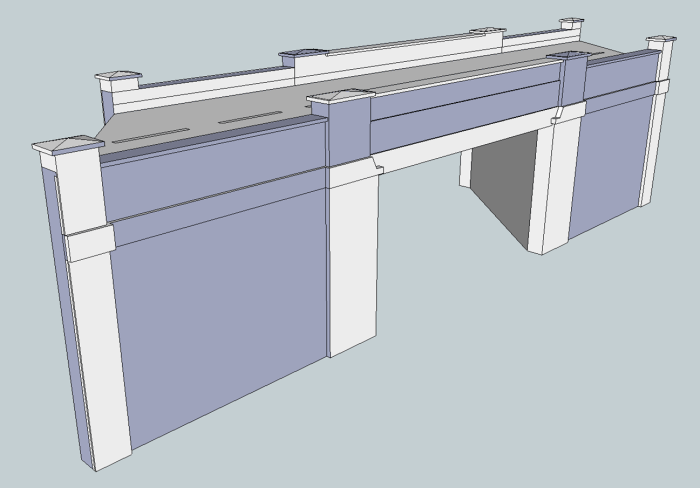Select the cap on the middle front pillar

[342, 96]
